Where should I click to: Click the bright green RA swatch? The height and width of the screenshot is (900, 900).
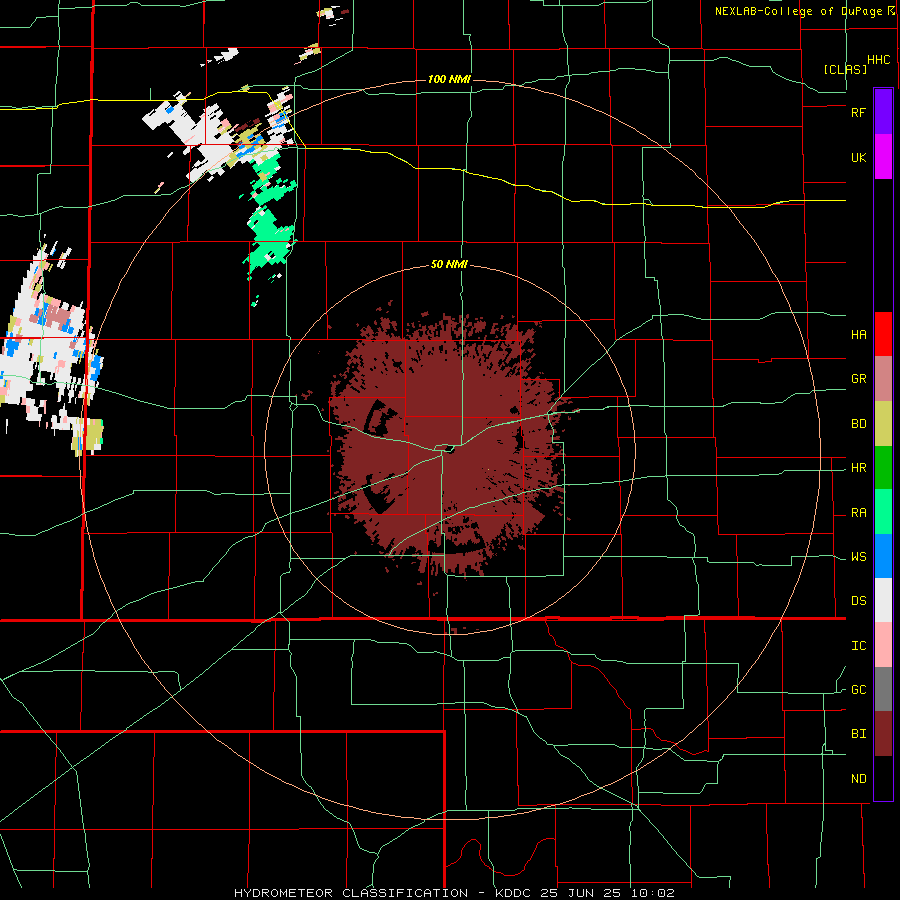[883, 512]
